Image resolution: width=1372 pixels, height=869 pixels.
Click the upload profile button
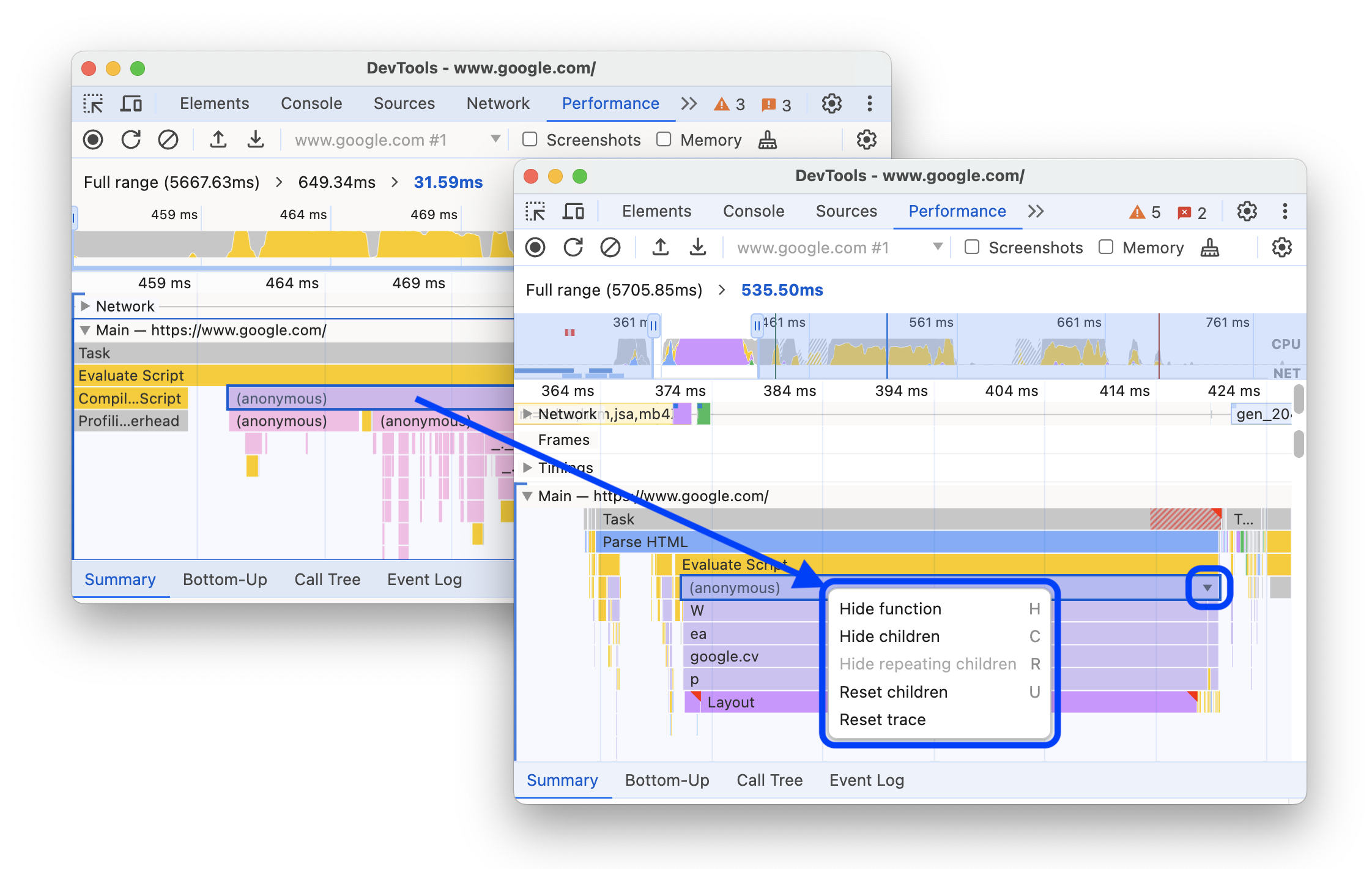click(x=660, y=248)
